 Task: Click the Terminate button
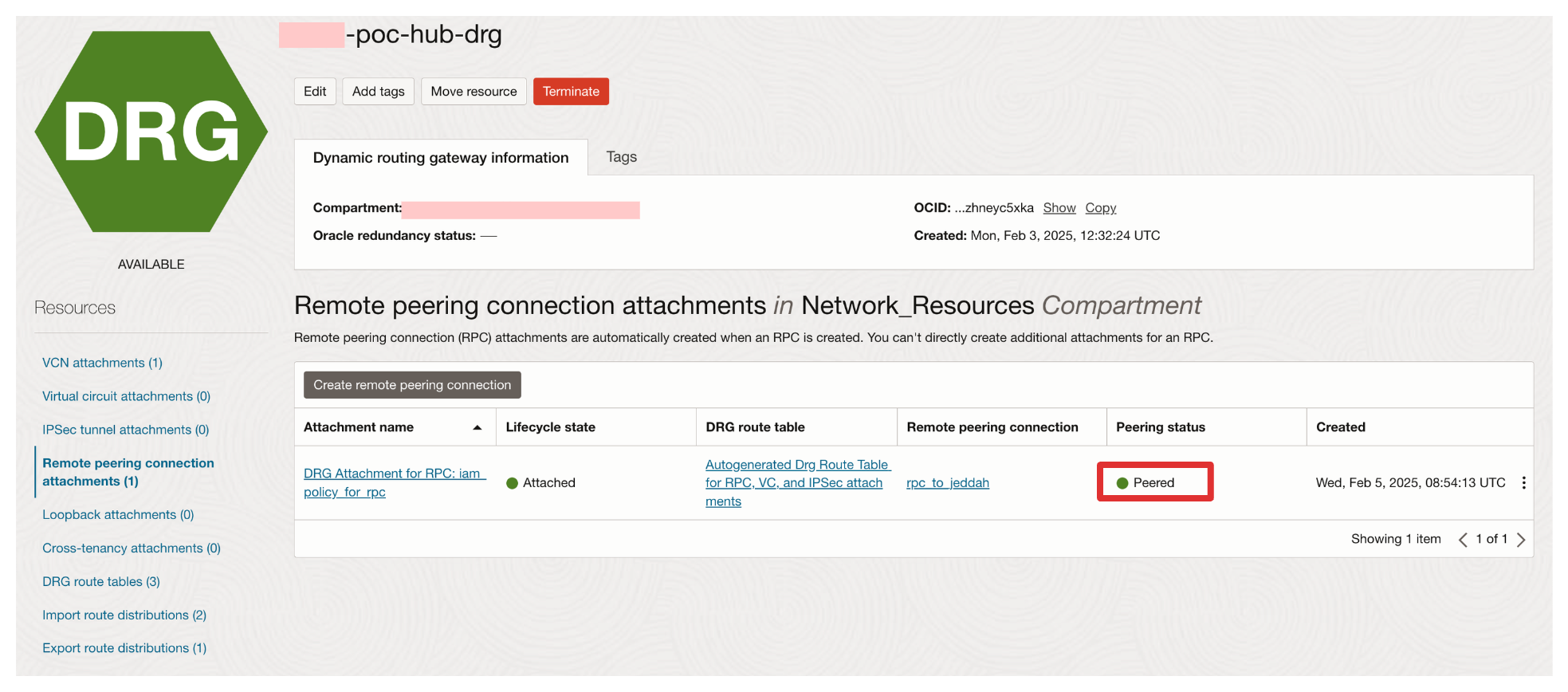click(571, 92)
